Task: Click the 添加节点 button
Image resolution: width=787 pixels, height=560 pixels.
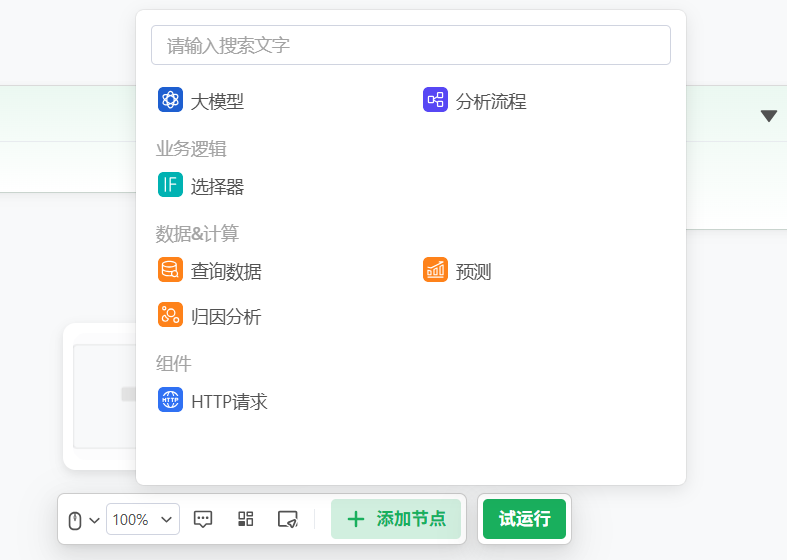Action: [396, 519]
